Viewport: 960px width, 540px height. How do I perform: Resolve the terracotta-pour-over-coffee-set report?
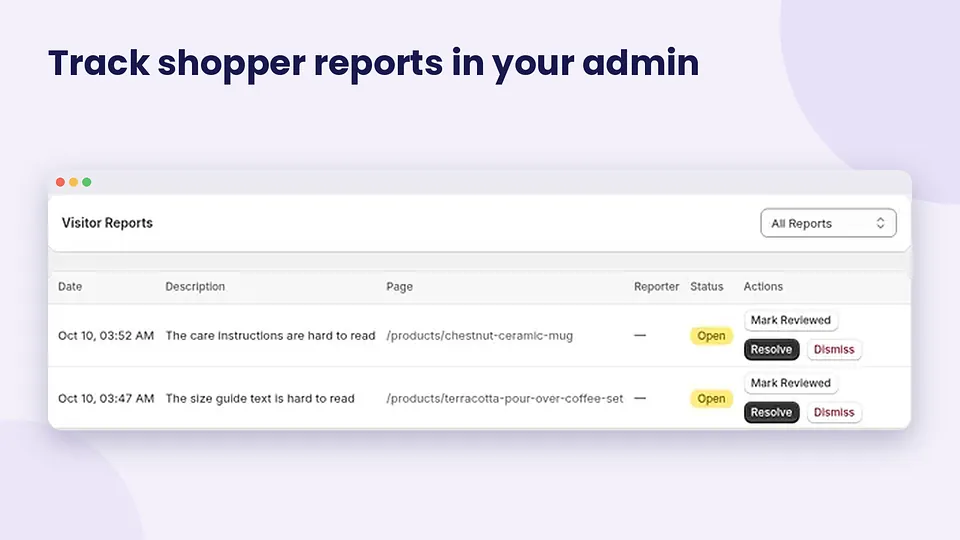(771, 413)
